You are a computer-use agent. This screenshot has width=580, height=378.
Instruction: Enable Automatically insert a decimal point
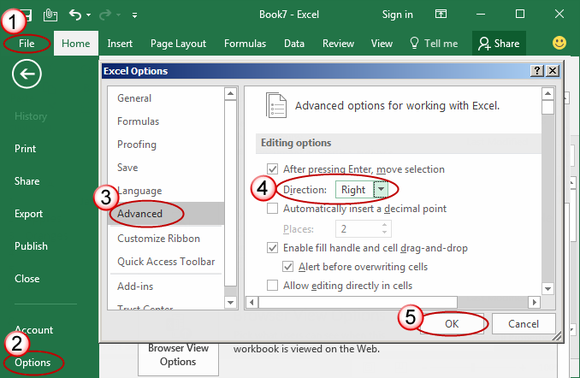273,209
